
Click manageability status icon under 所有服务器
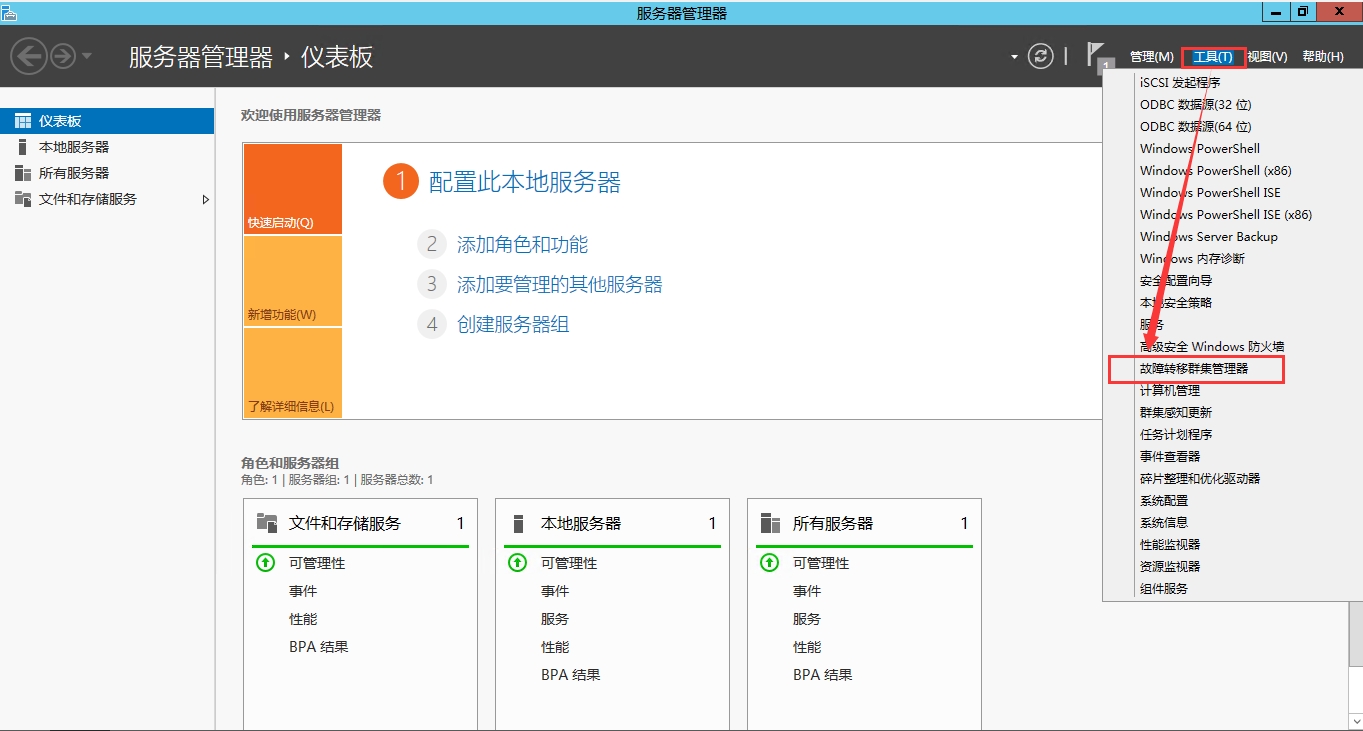(769, 562)
